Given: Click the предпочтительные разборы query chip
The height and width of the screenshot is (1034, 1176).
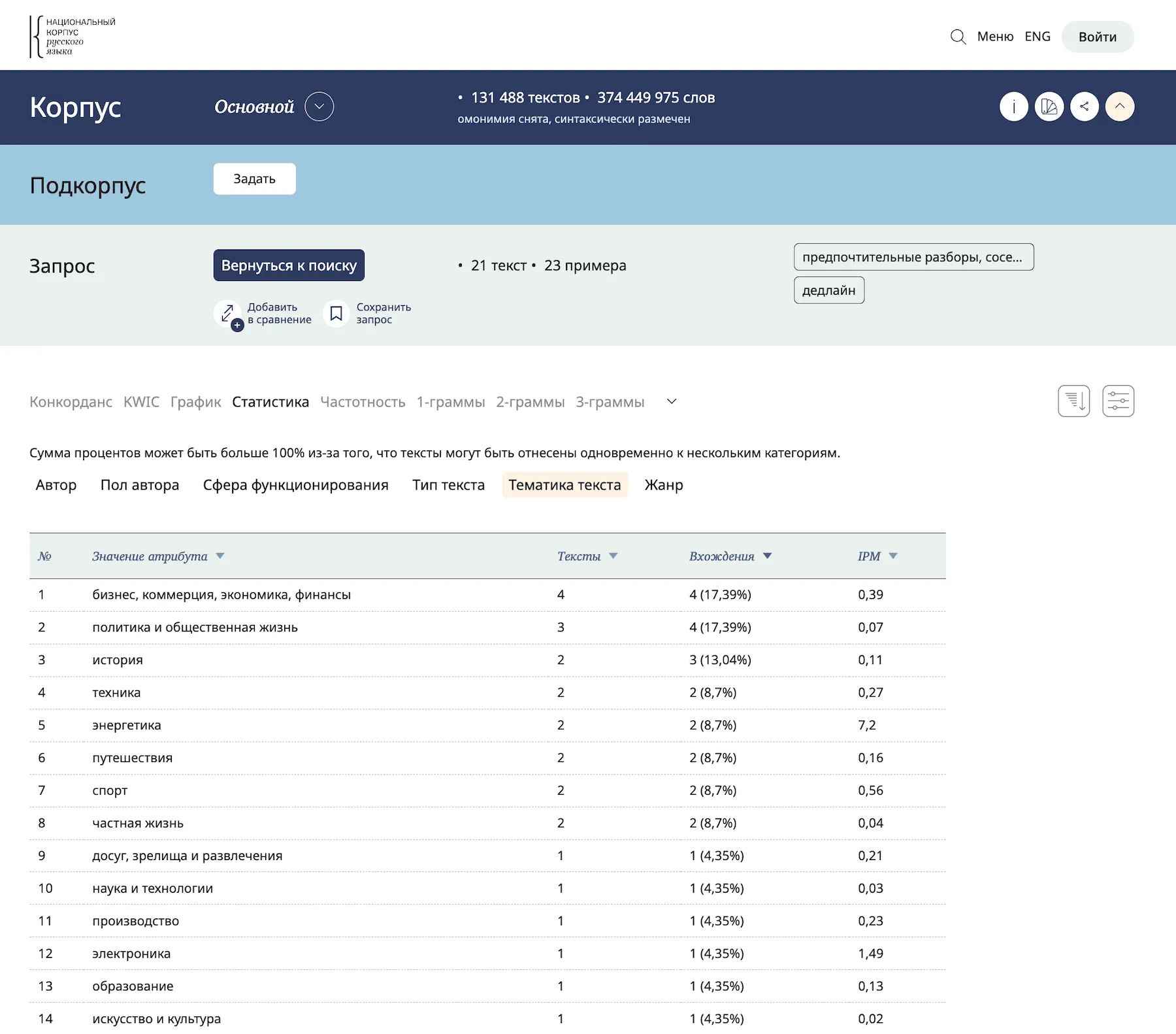Looking at the screenshot, I should click(x=913, y=257).
